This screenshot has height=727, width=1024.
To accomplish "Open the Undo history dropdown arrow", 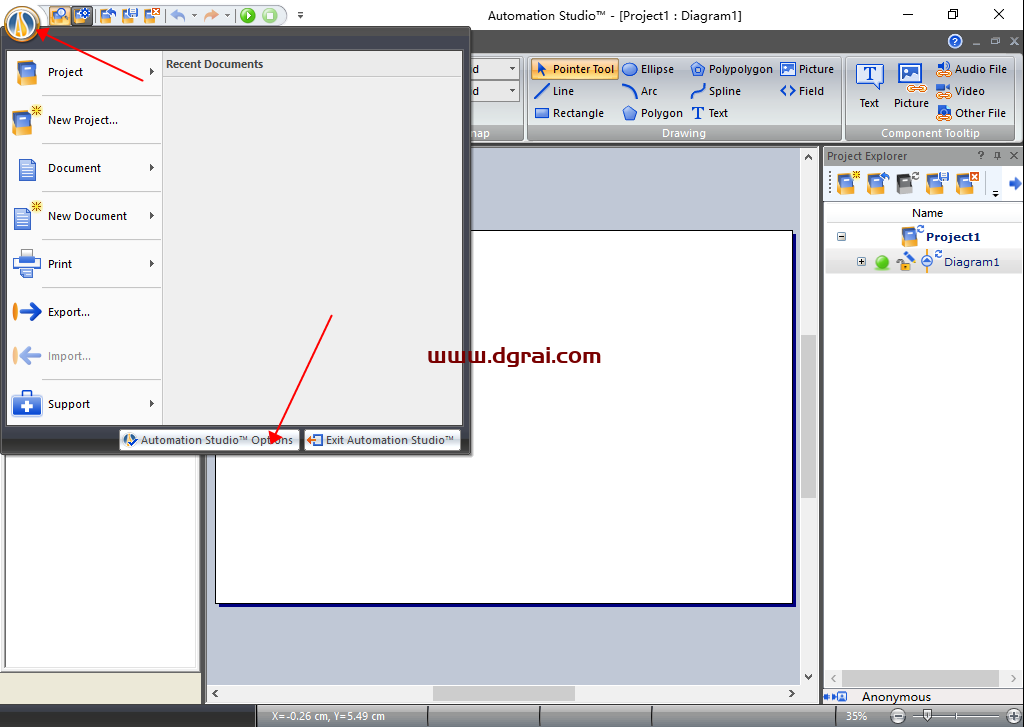I will tap(194, 15).
